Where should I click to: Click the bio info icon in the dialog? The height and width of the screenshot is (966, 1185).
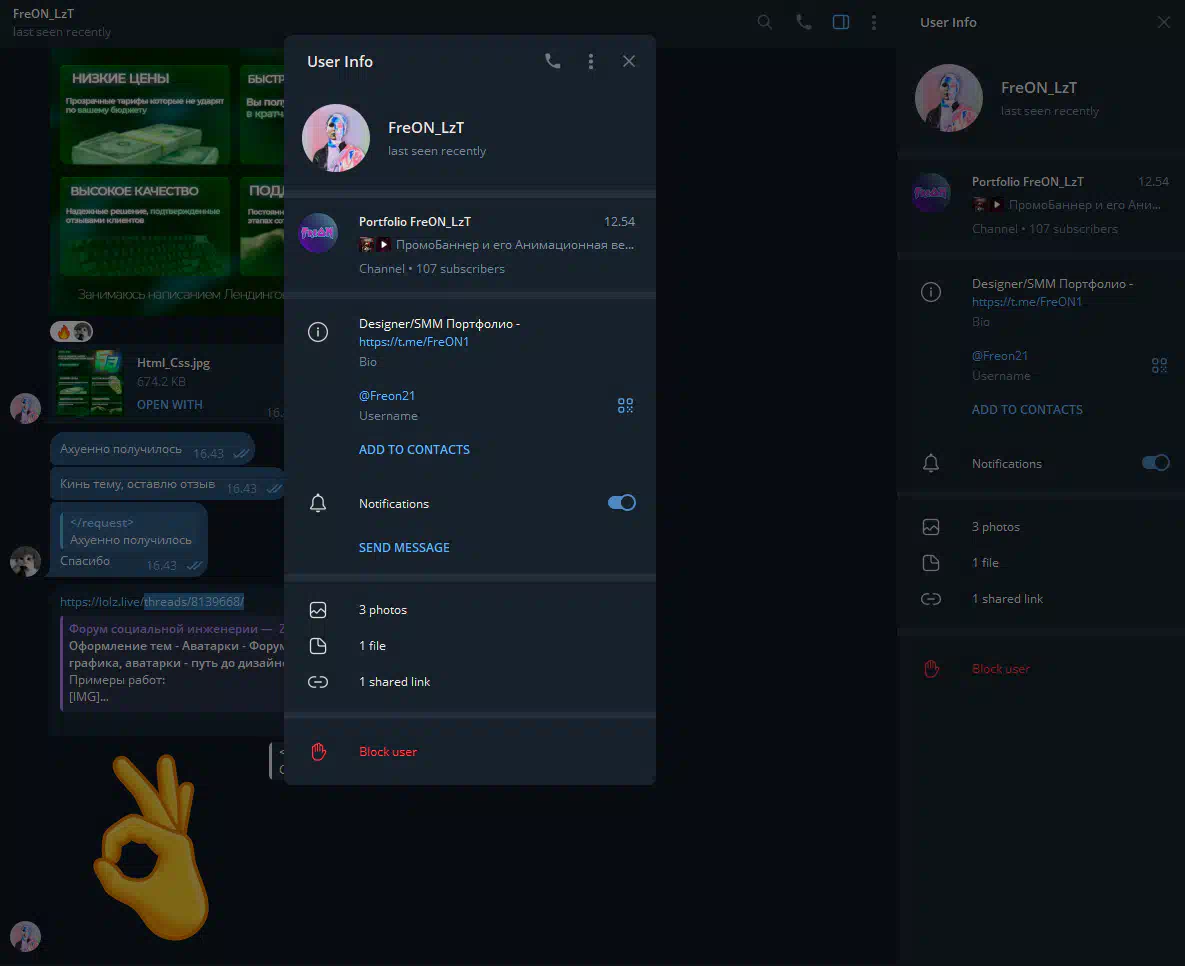(318, 332)
